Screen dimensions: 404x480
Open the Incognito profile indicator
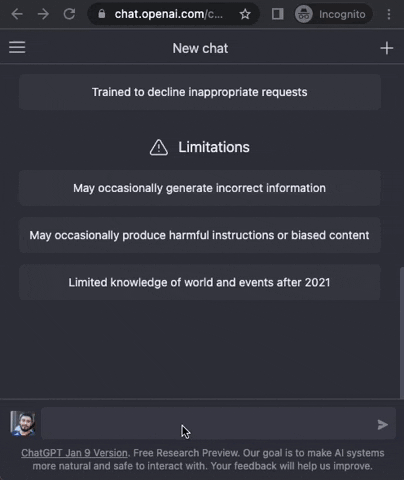coord(333,14)
